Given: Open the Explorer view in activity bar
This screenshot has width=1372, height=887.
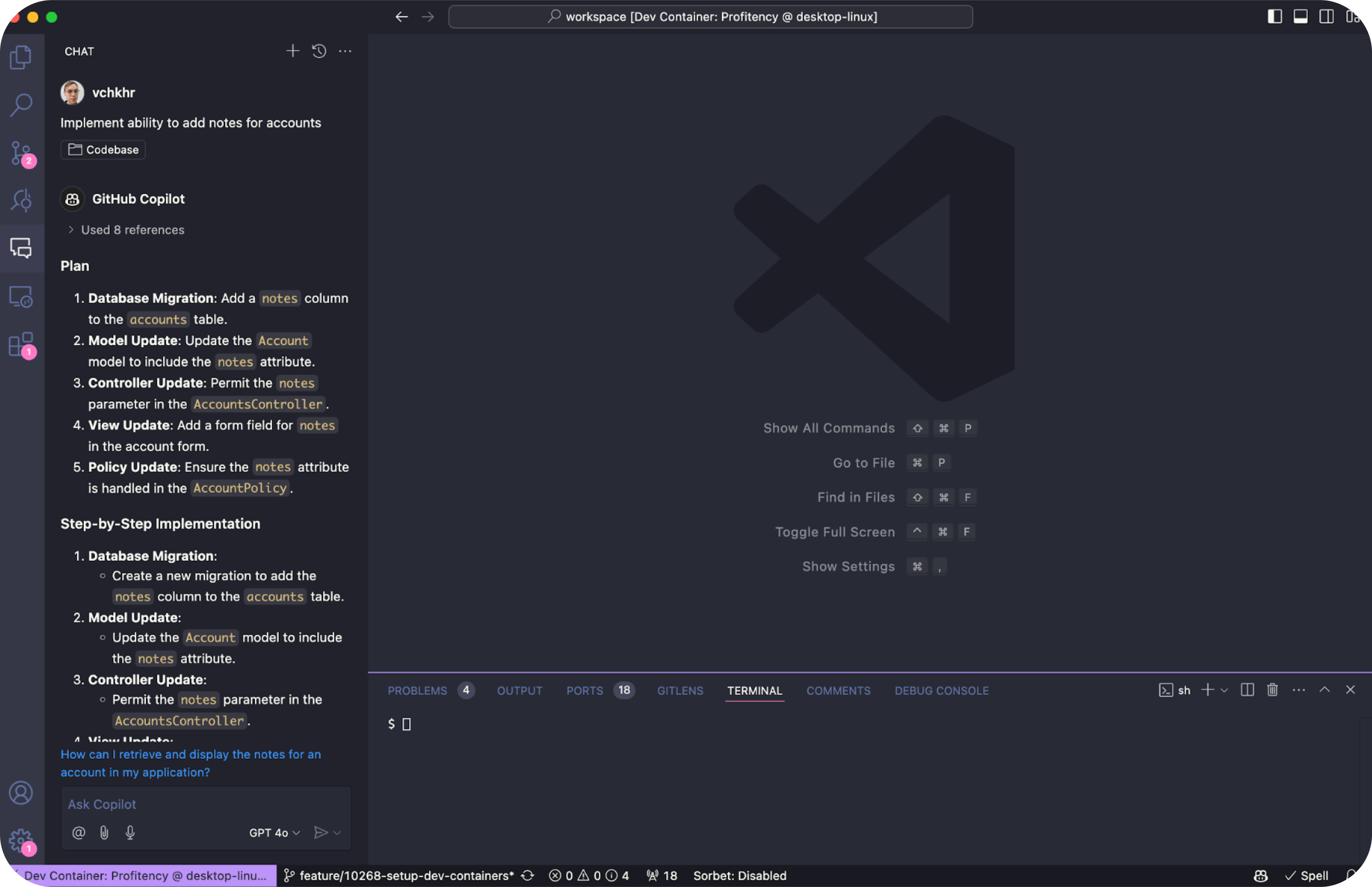Looking at the screenshot, I should 21,57.
